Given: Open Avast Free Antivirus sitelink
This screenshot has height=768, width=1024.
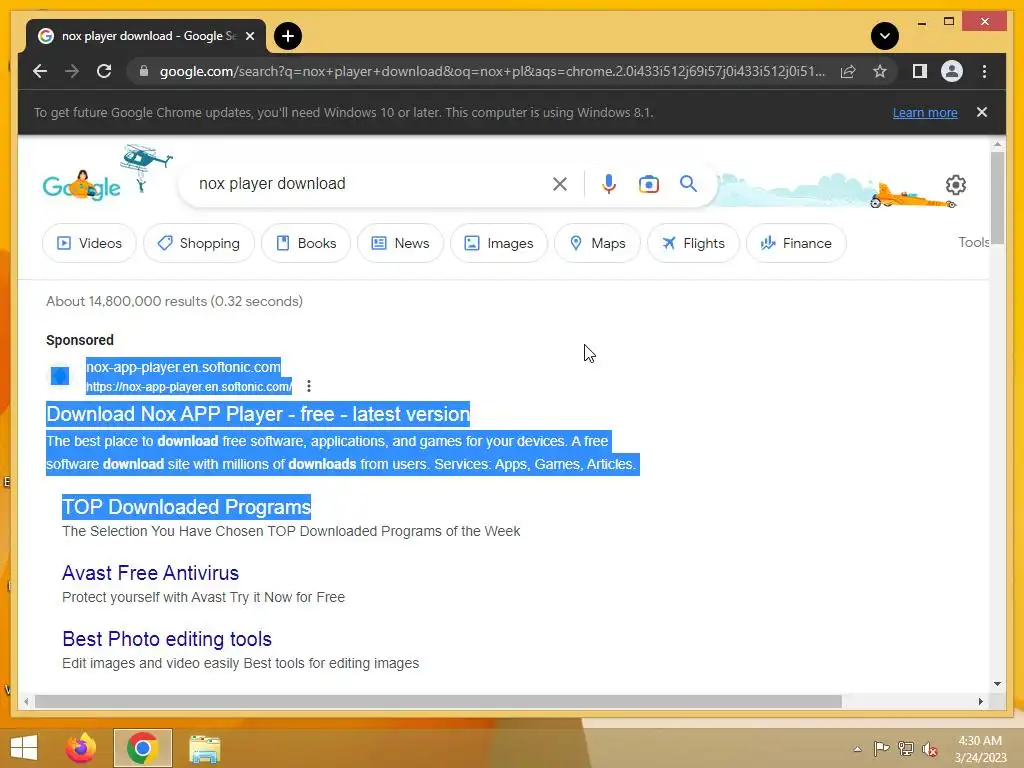Looking at the screenshot, I should pos(150,573).
